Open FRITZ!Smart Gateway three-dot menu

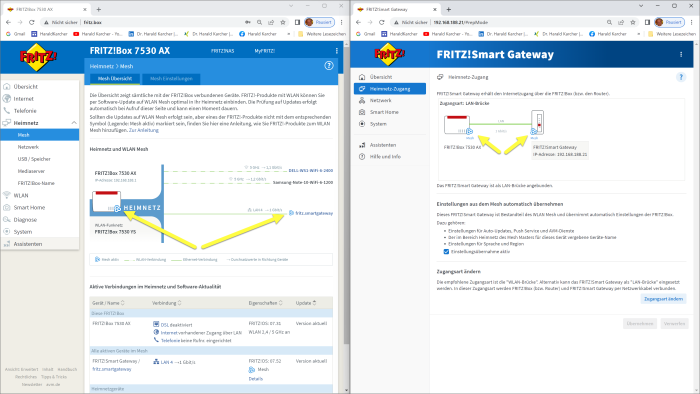[681, 54]
